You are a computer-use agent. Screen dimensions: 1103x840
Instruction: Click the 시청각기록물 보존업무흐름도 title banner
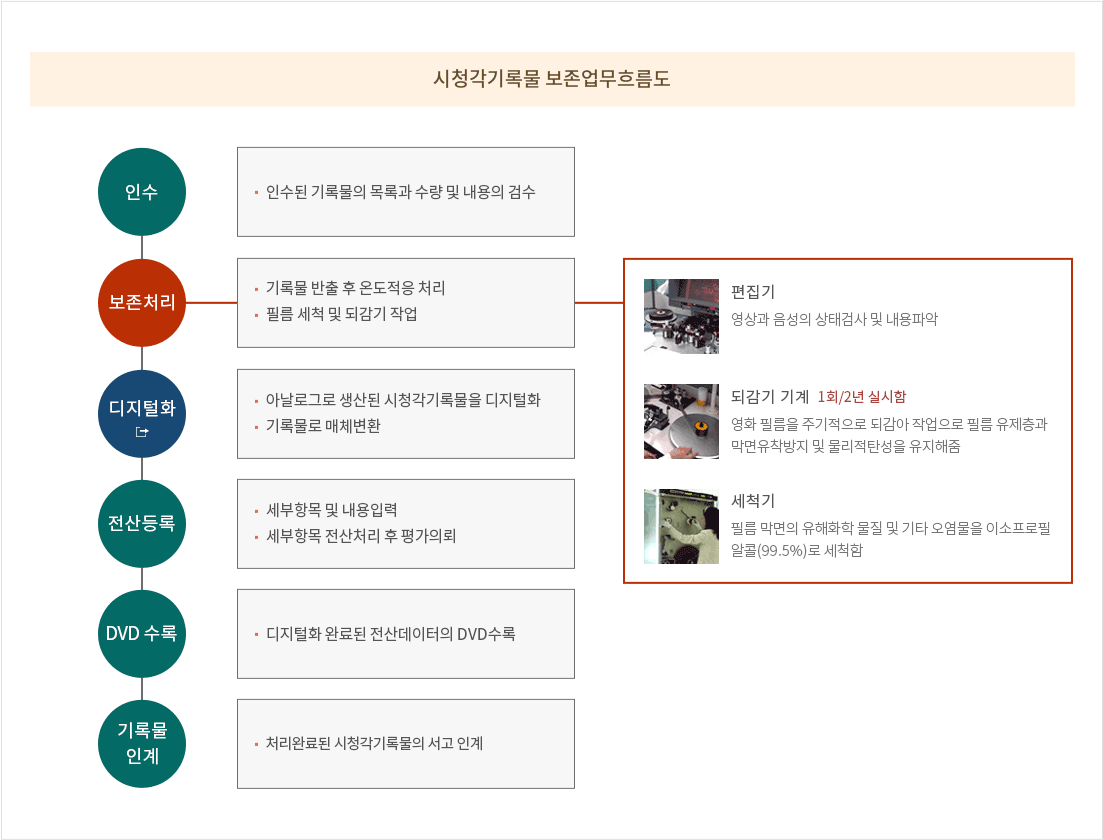pyautogui.click(x=552, y=79)
